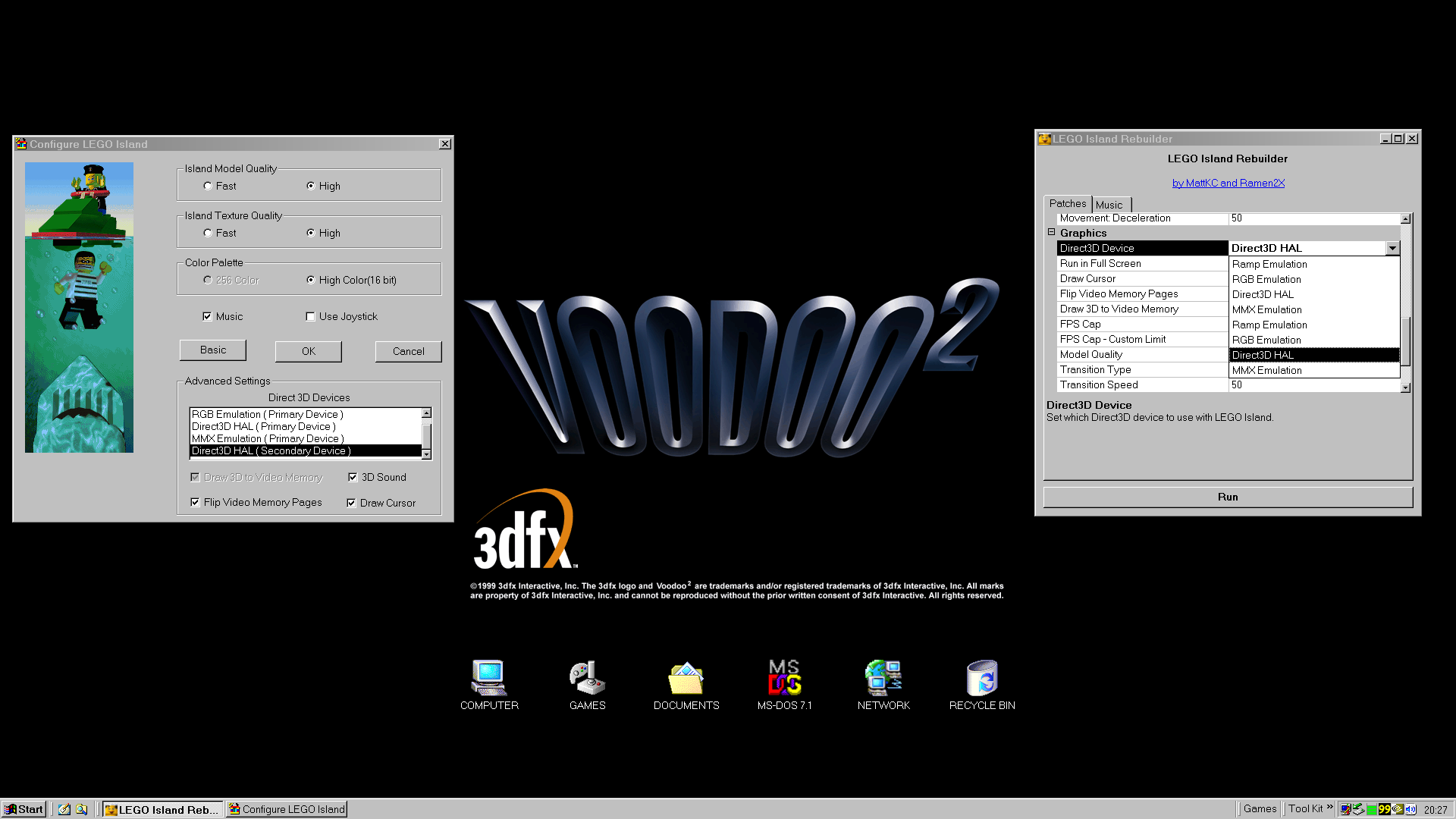Click the safely remove hardware tray icon
Viewport: 1456px width, 819px height.
tap(1358, 809)
